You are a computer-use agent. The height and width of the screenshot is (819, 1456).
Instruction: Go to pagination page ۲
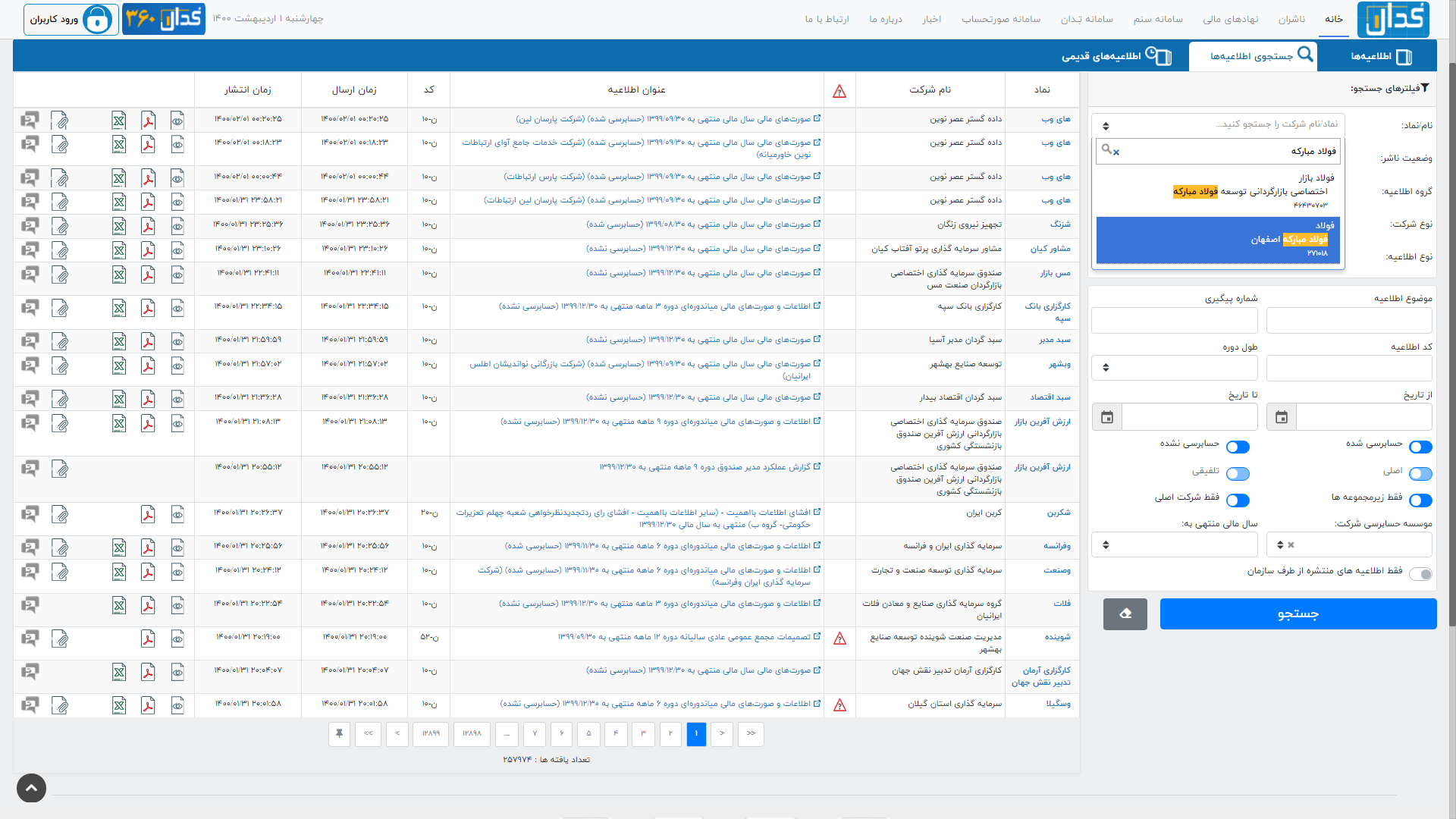[670, 733]
